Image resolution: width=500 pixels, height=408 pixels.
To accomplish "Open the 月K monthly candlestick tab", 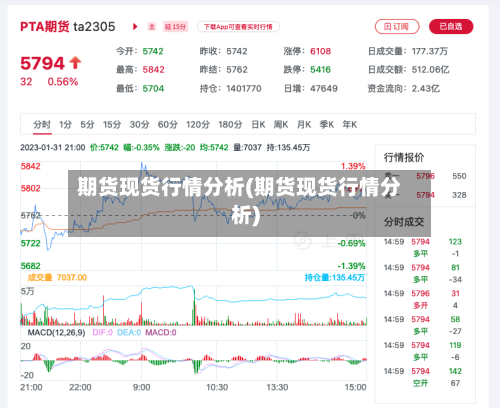I will [x=304, y=125].
